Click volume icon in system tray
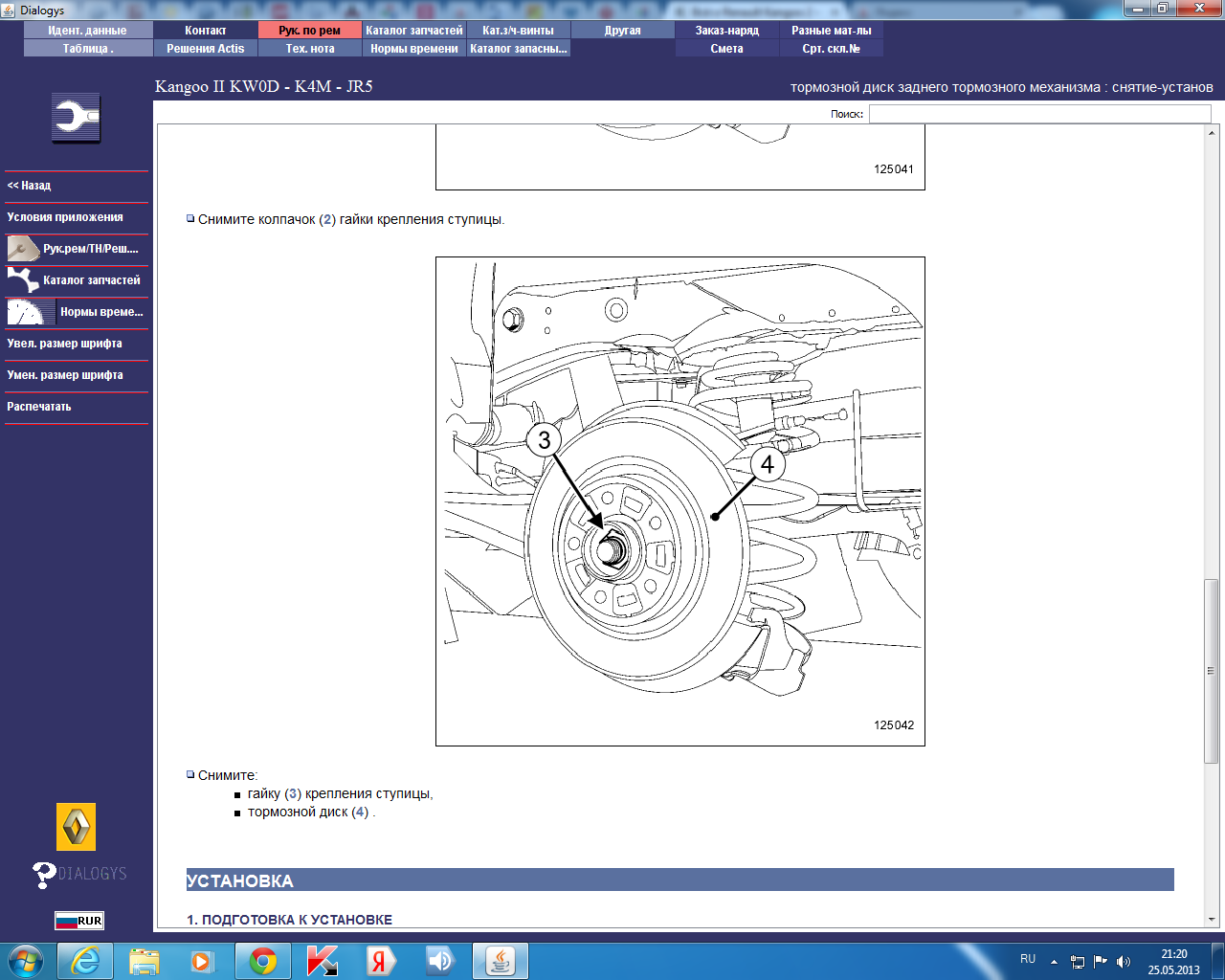The width and height of the screenshot is (1225, 980). tap(1124, 961)
